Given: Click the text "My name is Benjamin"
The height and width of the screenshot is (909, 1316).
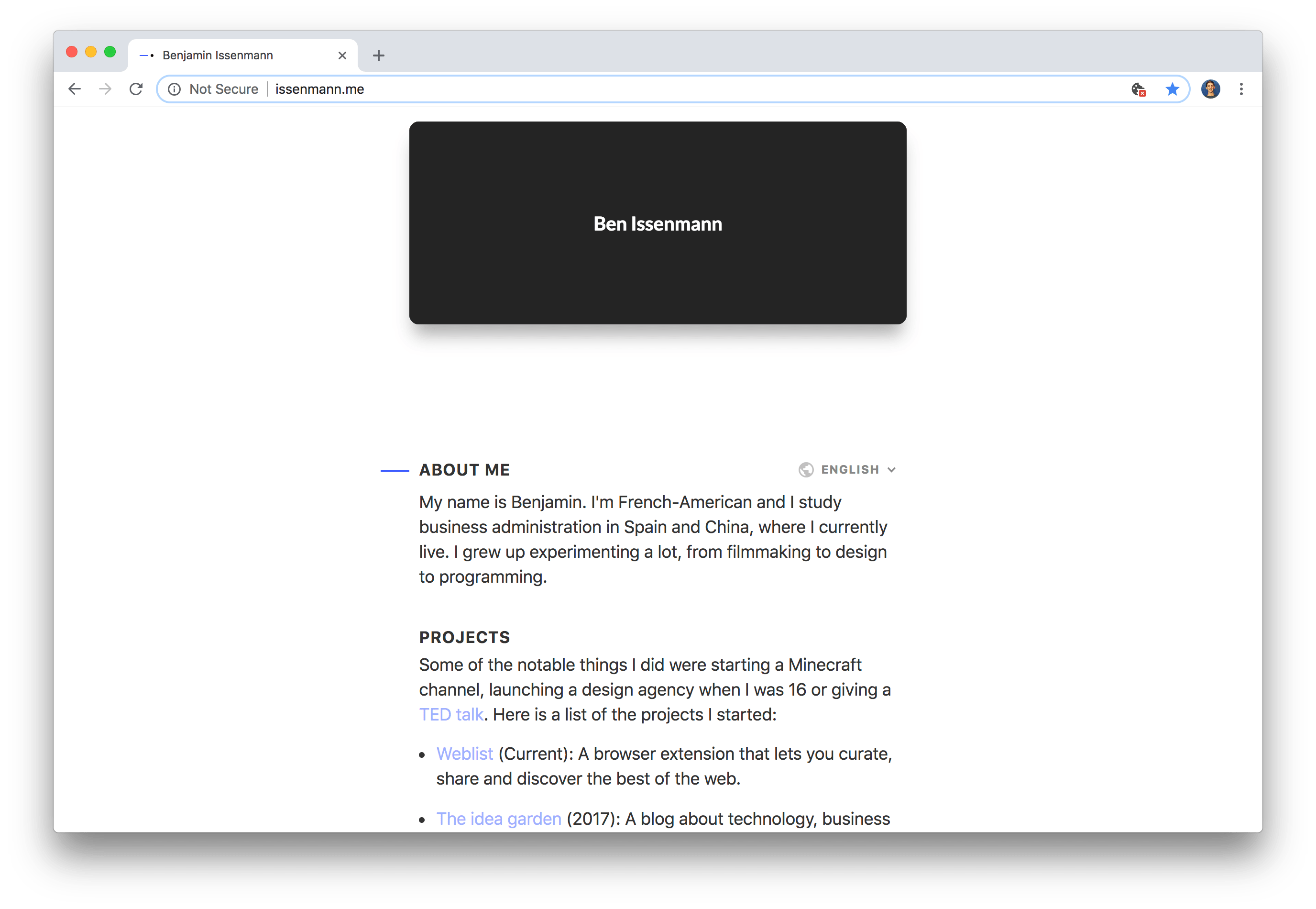Looking at the screenshot, I should tap(502, 502).
